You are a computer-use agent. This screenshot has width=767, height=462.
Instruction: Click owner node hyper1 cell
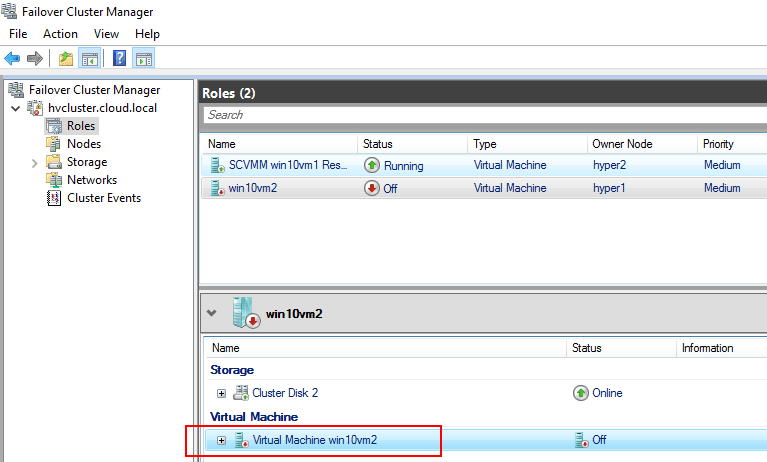click(x=609, y=188)
